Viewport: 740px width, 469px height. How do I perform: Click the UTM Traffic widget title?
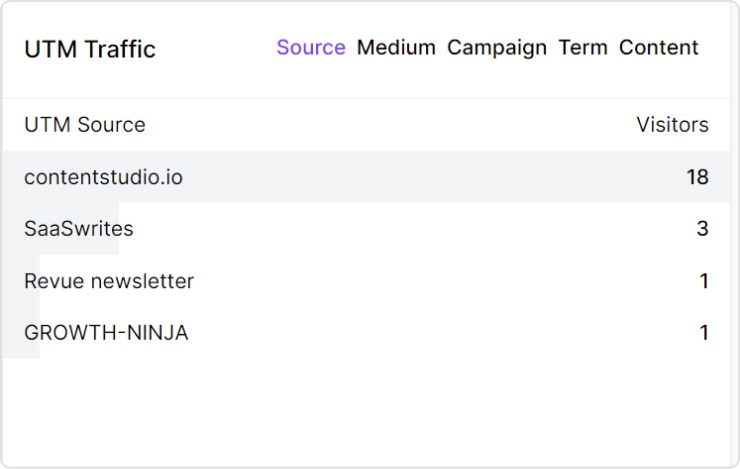(x=90, y=49)
